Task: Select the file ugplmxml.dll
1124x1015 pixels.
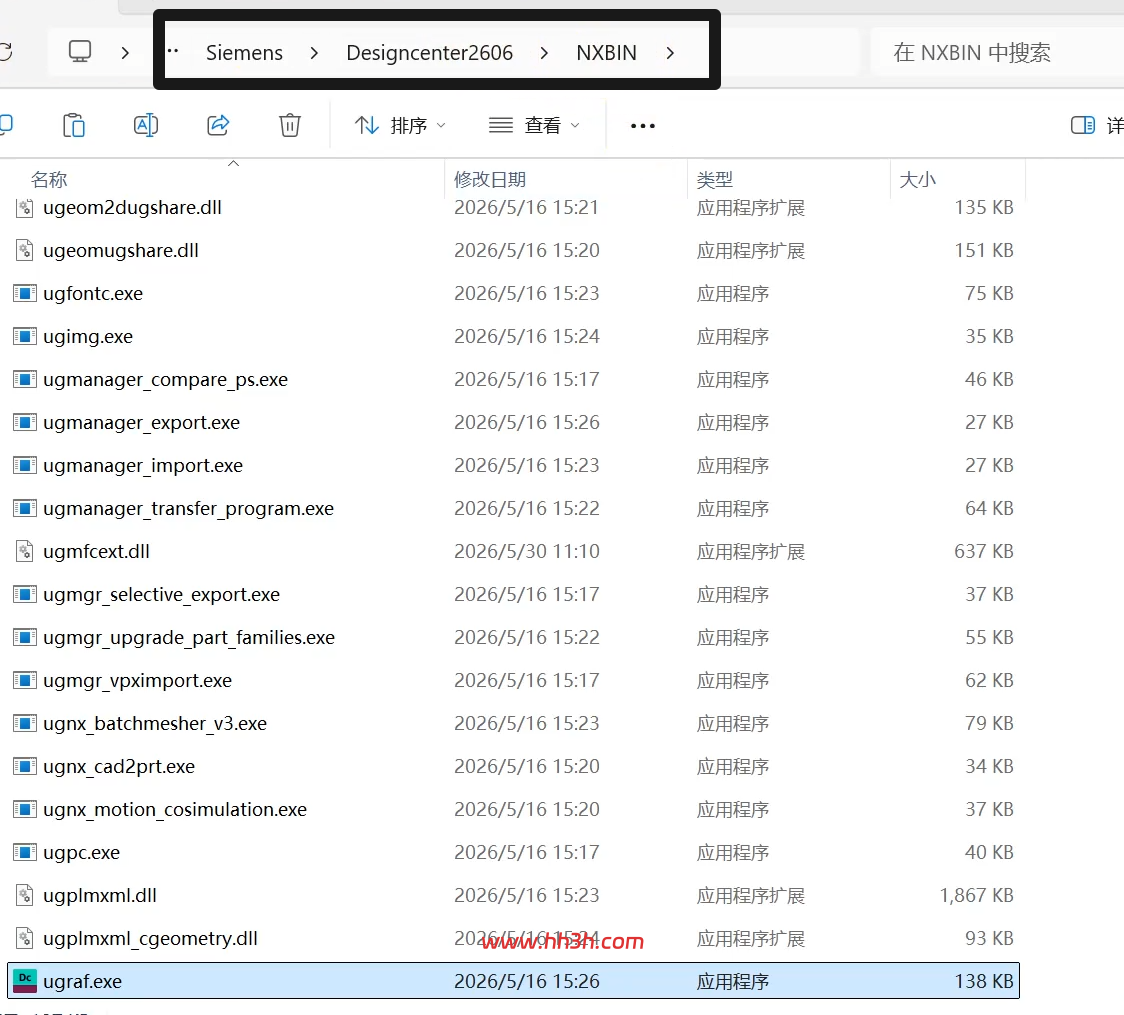Action: click(513, 895)
